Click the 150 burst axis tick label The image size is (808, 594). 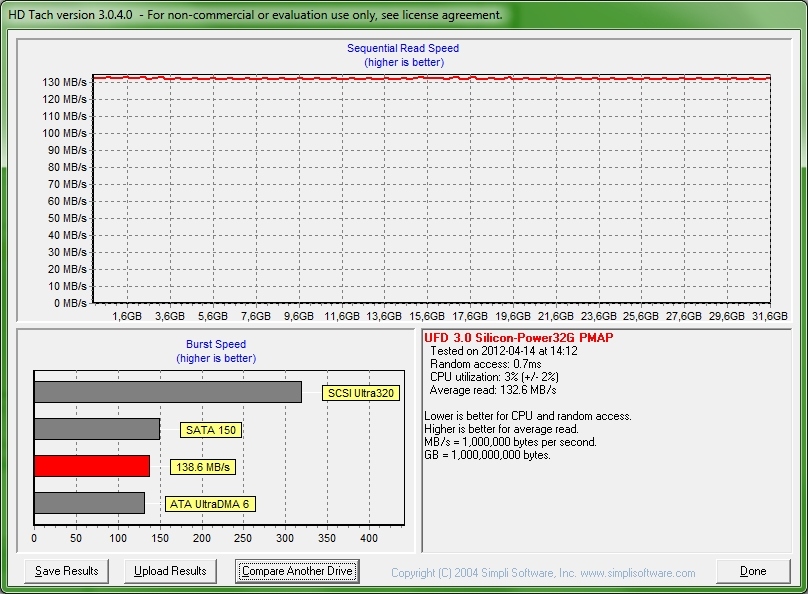pos(160,538)
